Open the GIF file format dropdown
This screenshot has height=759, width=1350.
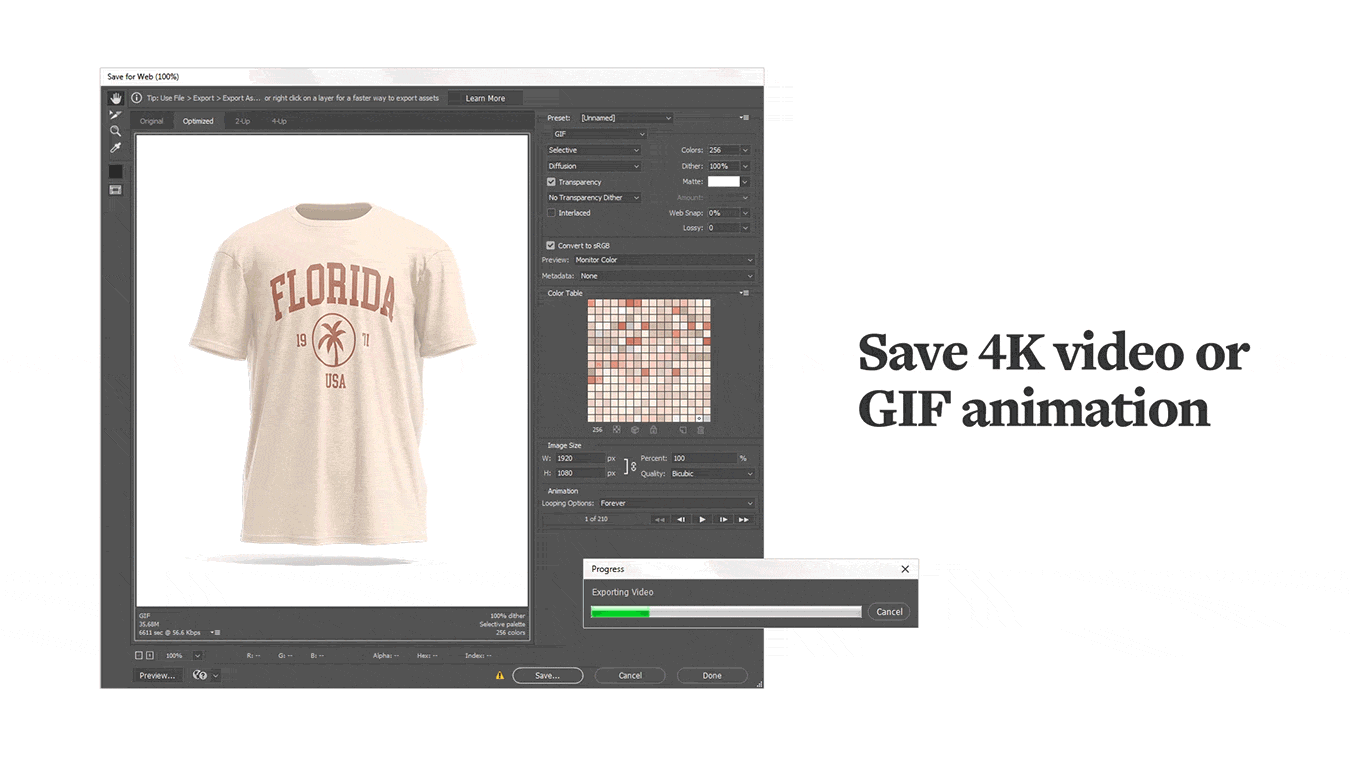click(600, 134)
